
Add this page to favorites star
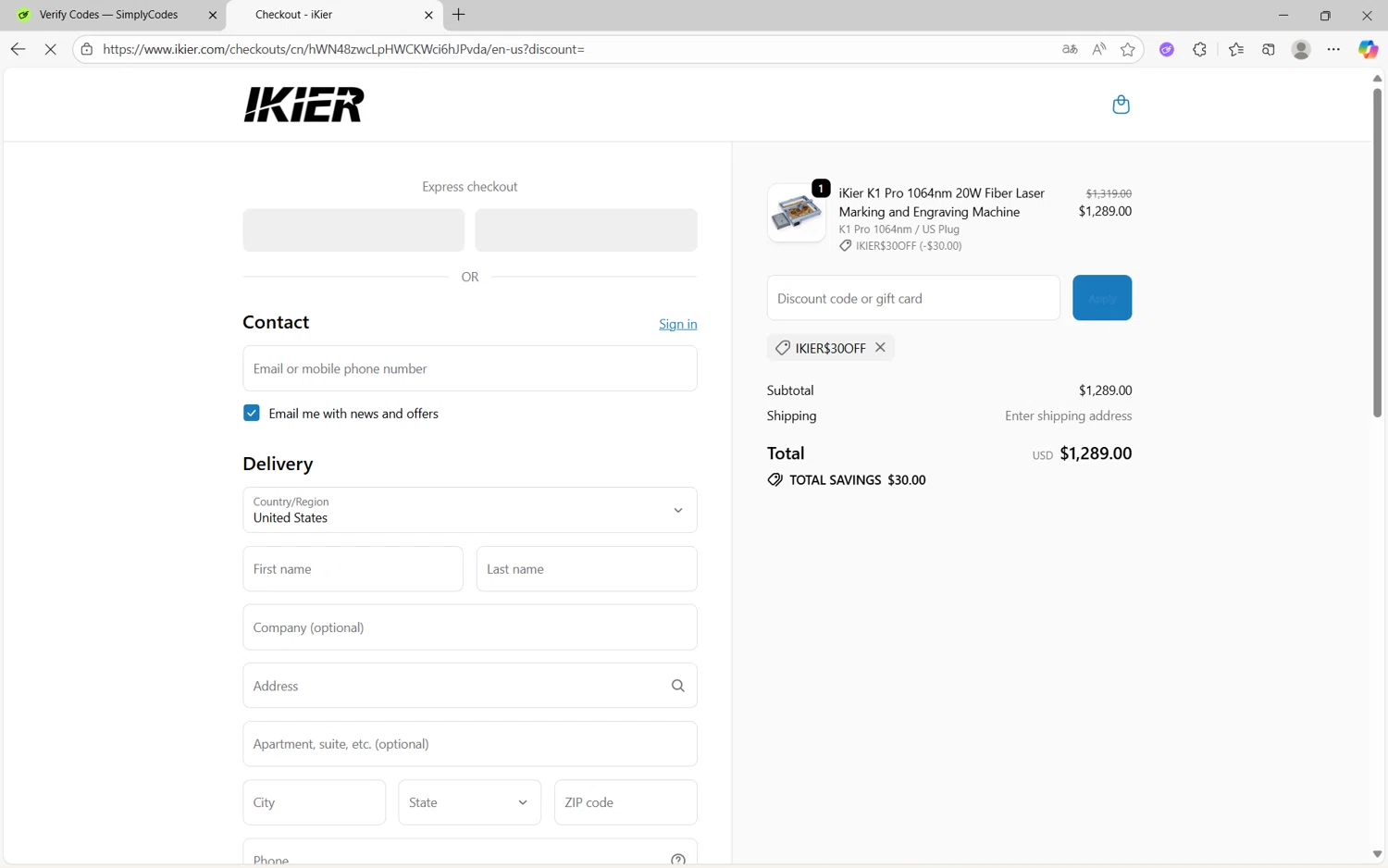(1127, 49)
